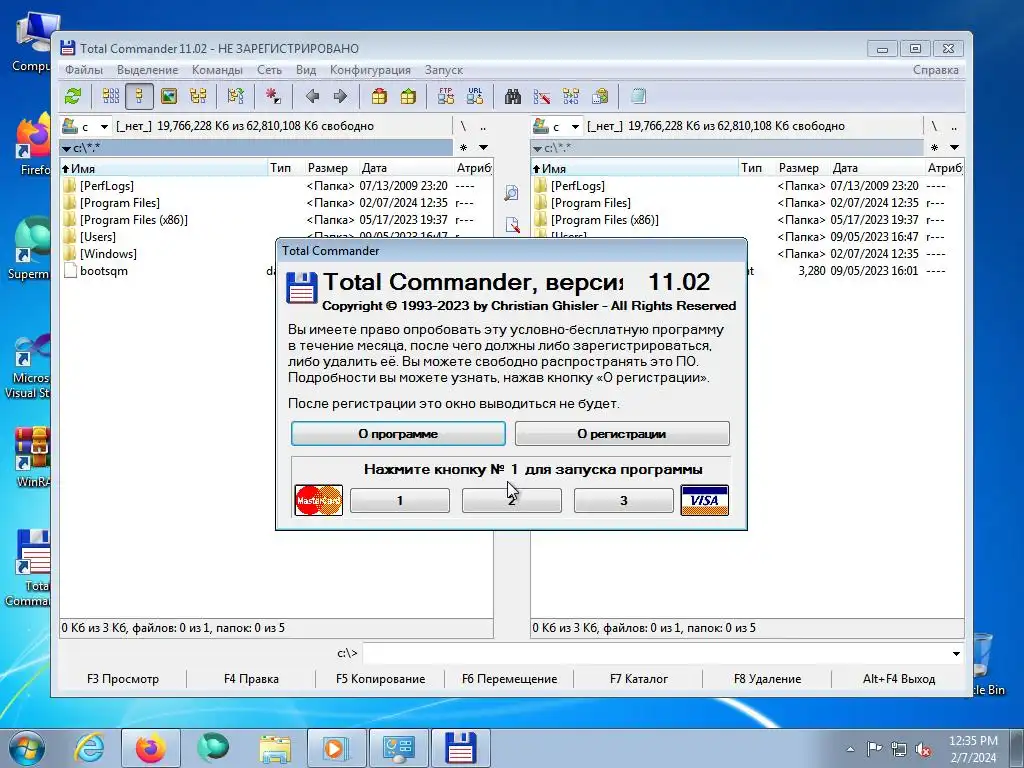1024x768 pixels.
Task: Click F3 Просмотр function button
Action: point(123,679)
